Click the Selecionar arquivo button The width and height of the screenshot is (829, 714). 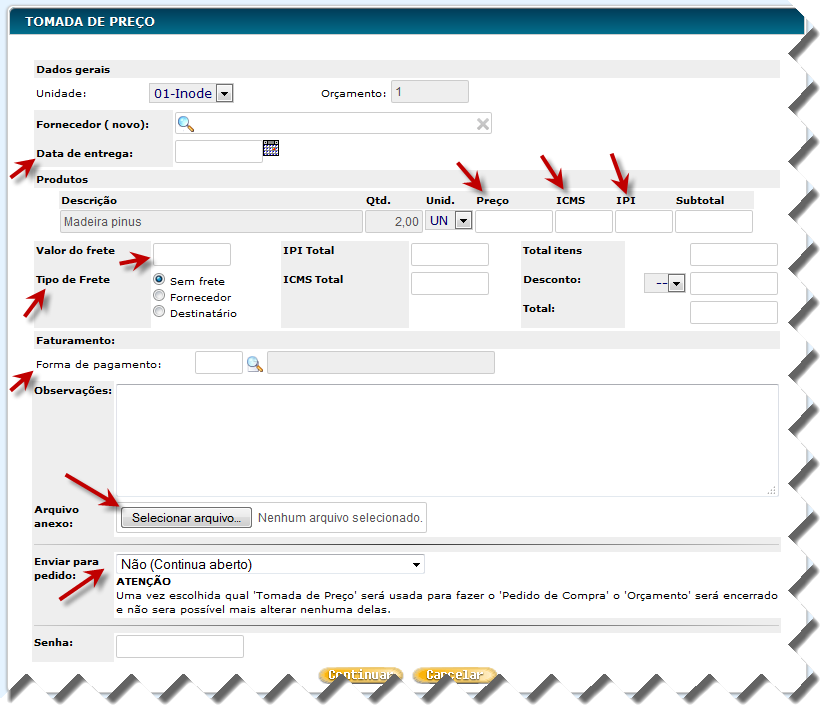point(186,518)
